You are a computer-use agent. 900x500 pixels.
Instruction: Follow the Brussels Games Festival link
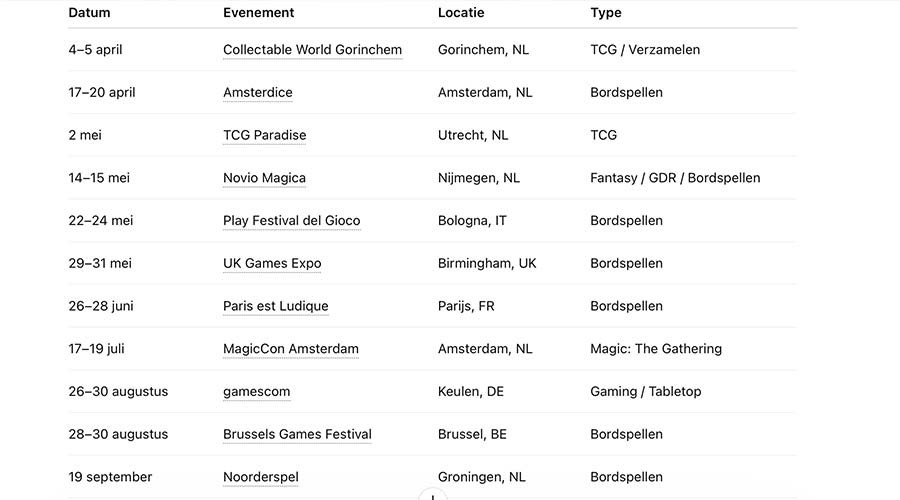[x=297, y=435]
